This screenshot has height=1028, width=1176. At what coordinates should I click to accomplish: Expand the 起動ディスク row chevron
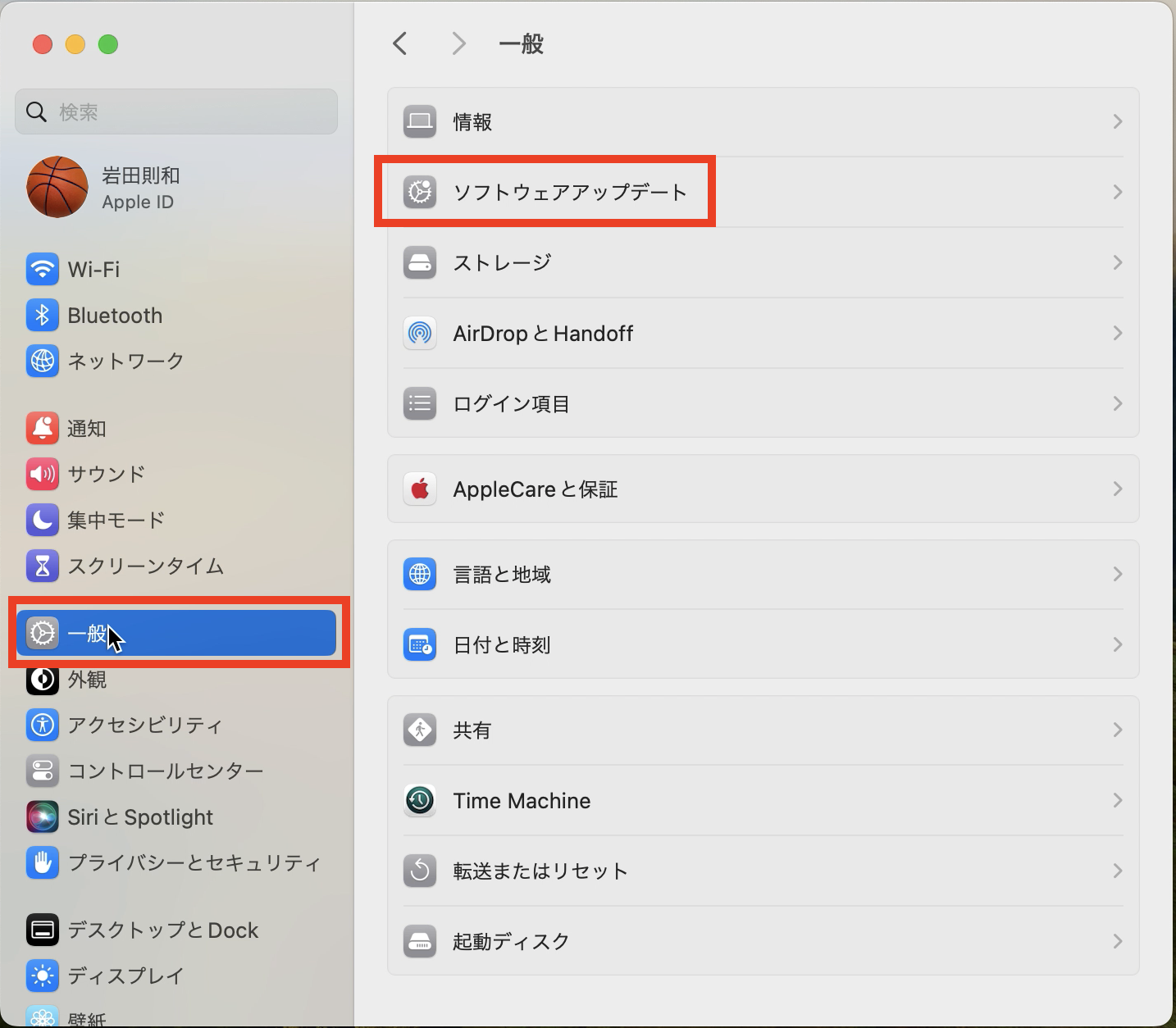1117,941
